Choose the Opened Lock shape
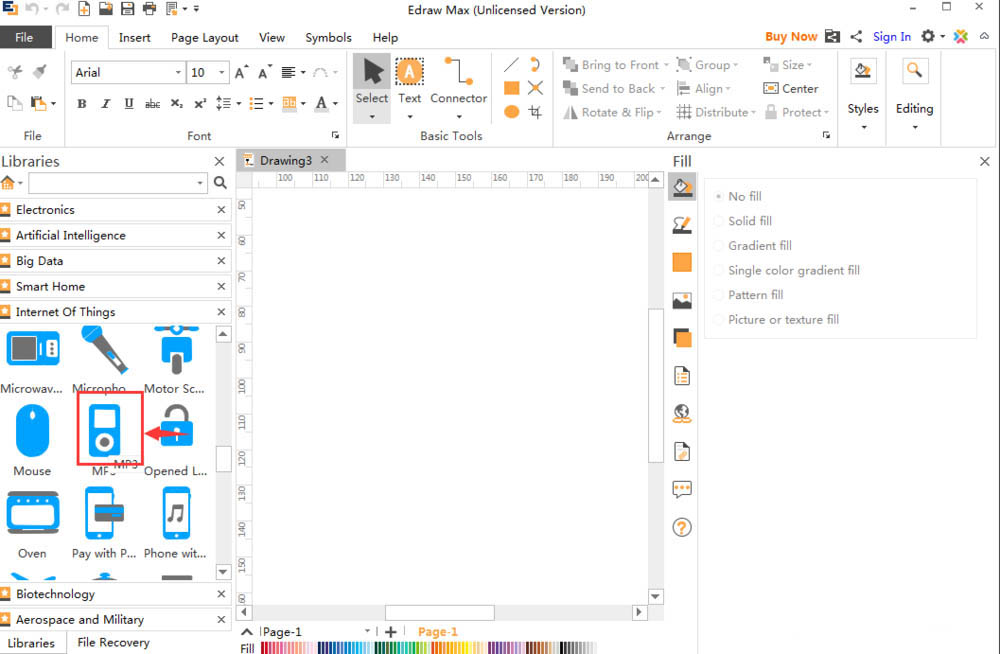 [x=176, y=428]
